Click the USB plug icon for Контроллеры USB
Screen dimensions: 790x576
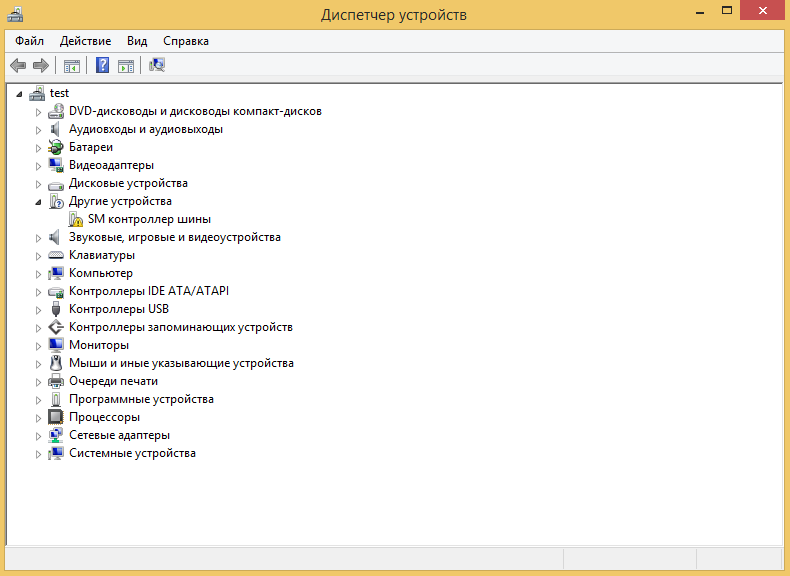tap(56, 309)
